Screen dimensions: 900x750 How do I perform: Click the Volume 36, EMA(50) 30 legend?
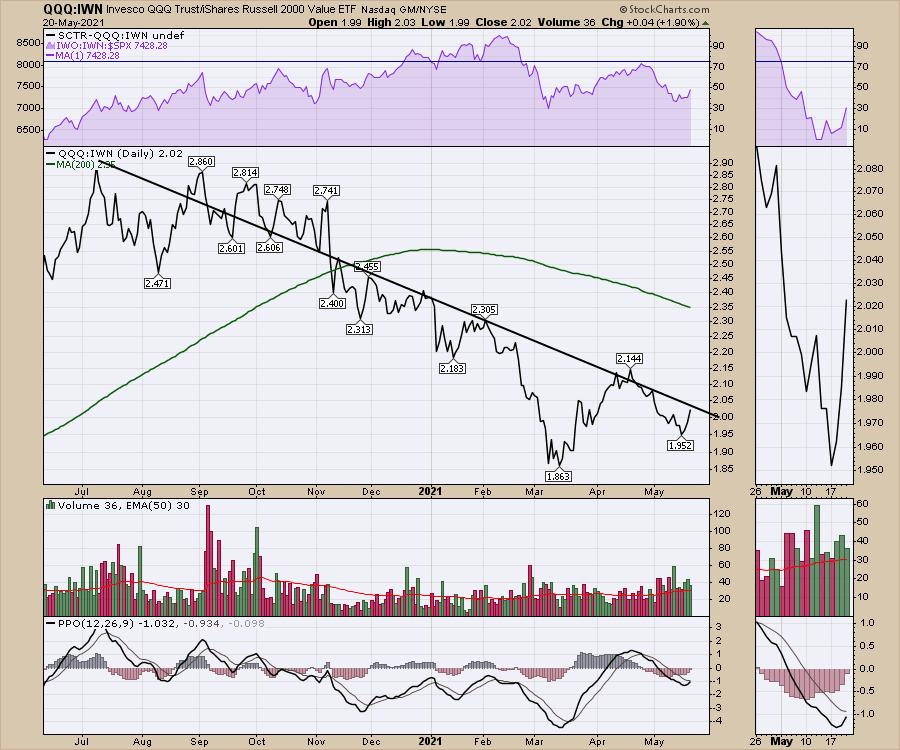point(118,506)
